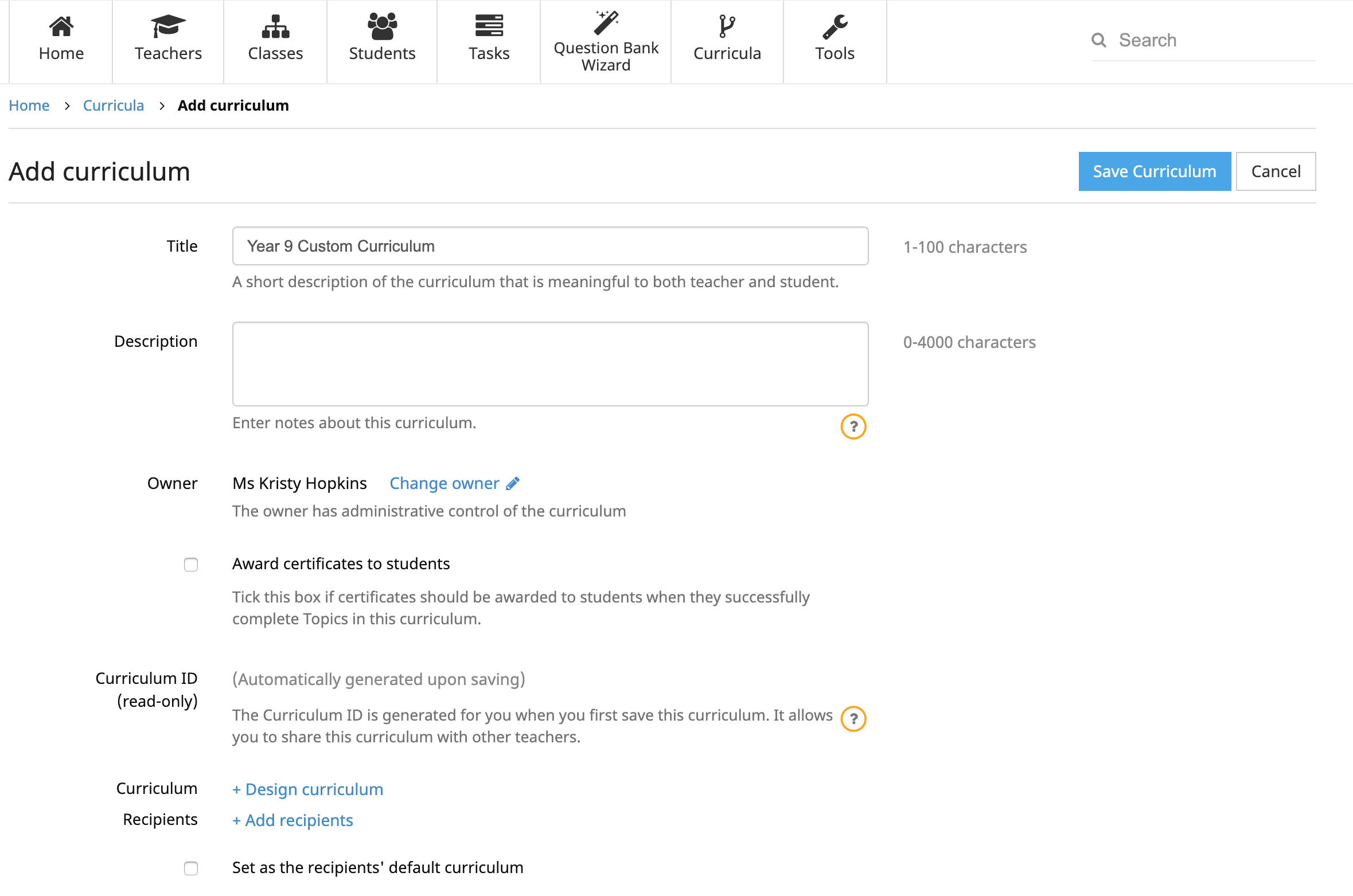Expand Add recipients link
Screen dimensions: 1353x896
click(x=293, y=820)
